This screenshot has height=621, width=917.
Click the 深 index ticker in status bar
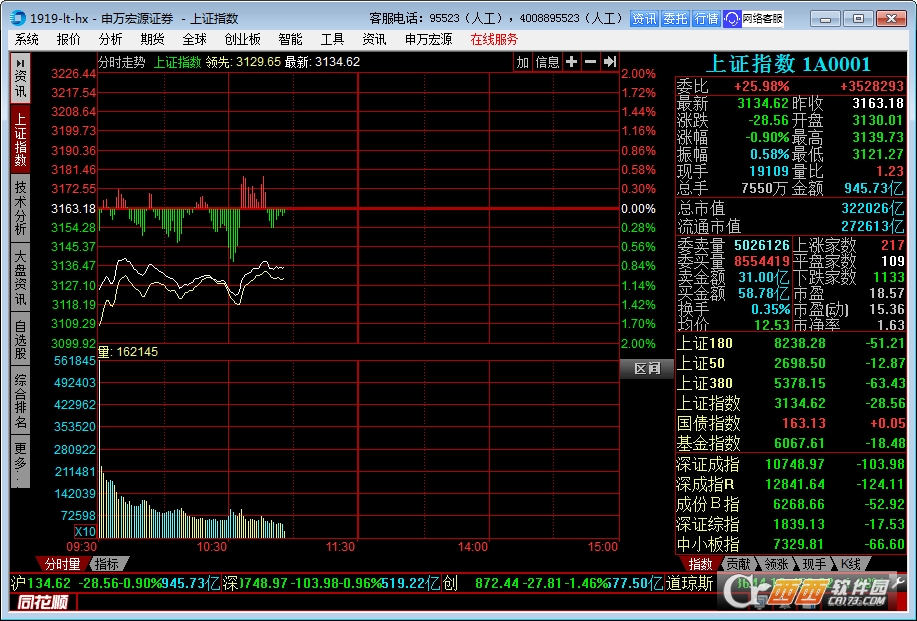pyautogui.click(x=332, y=583)
